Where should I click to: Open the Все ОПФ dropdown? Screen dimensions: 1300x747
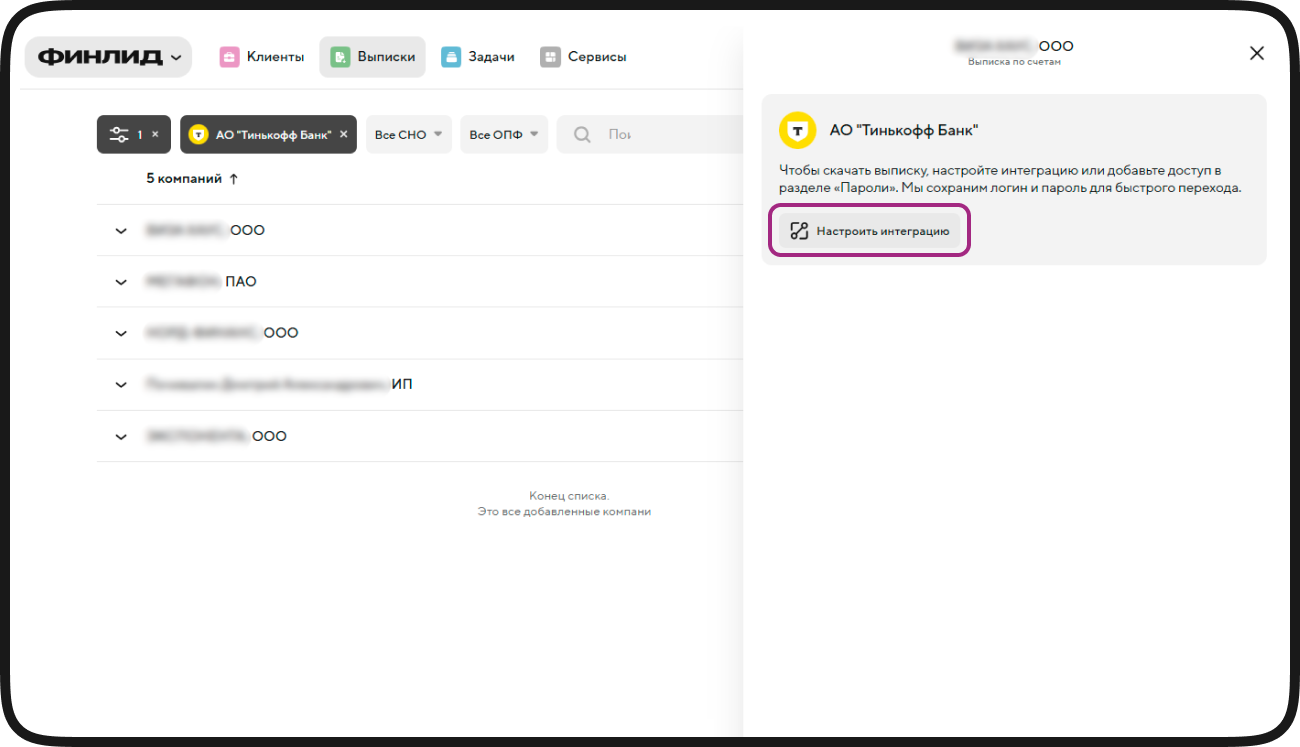click(504, 134)
